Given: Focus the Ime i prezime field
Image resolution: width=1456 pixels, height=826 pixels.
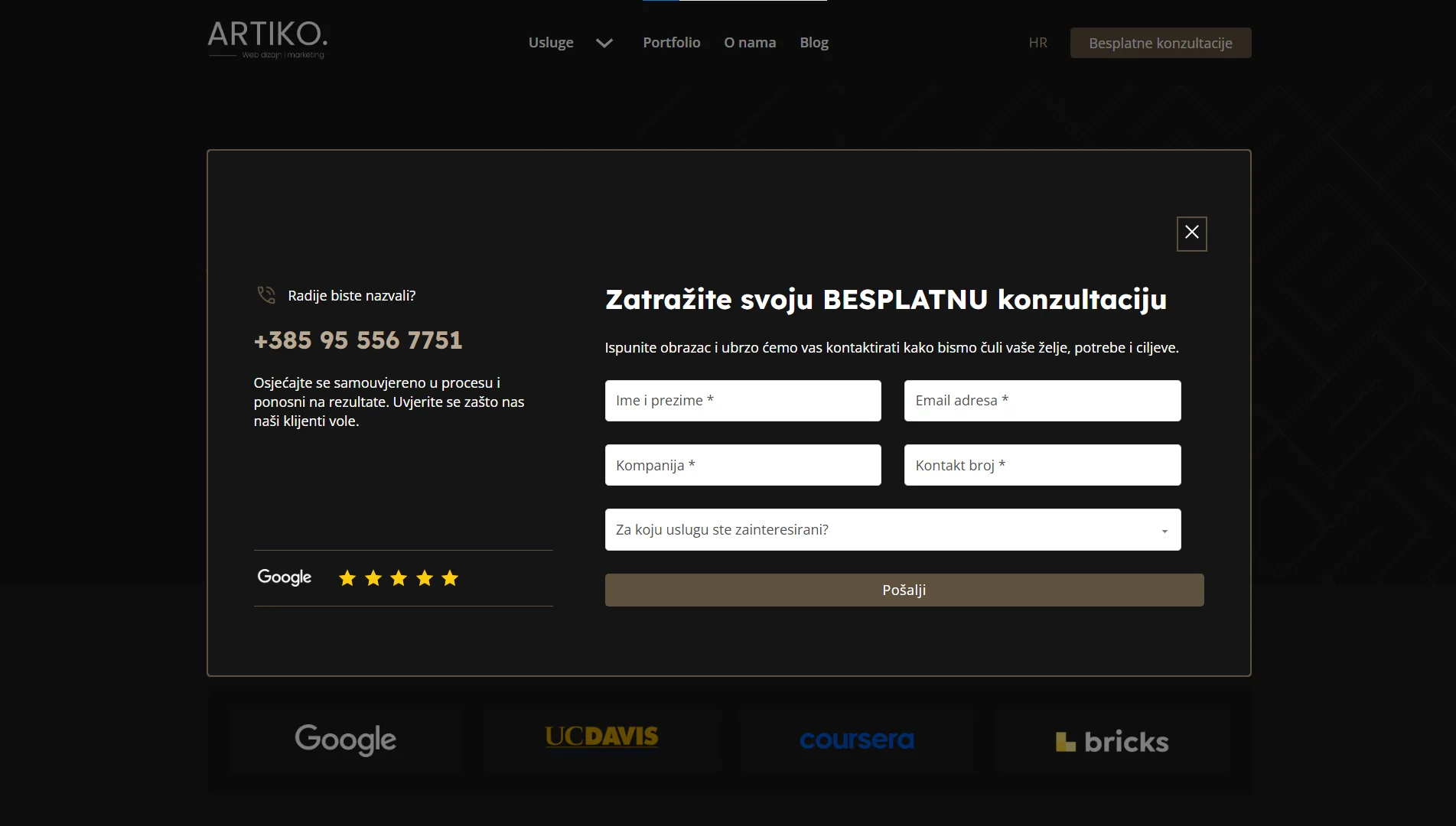Looking at the screenshot, I should pyautogui.click(x=742, y=401).
